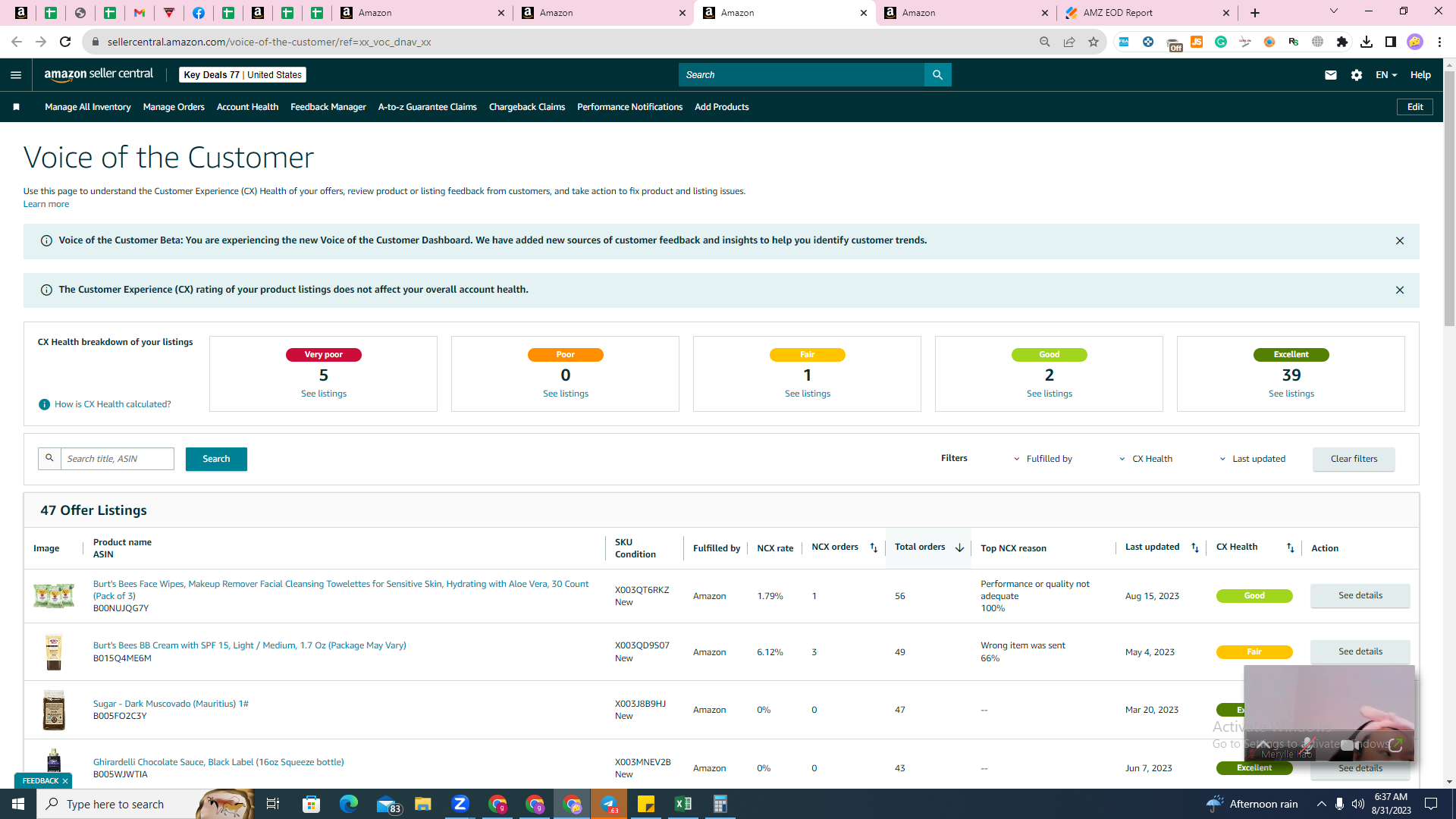The height and width of the screenshot is (819, 1456).
Task: Click the Search button for listings
Action: [x=216, y=459]
